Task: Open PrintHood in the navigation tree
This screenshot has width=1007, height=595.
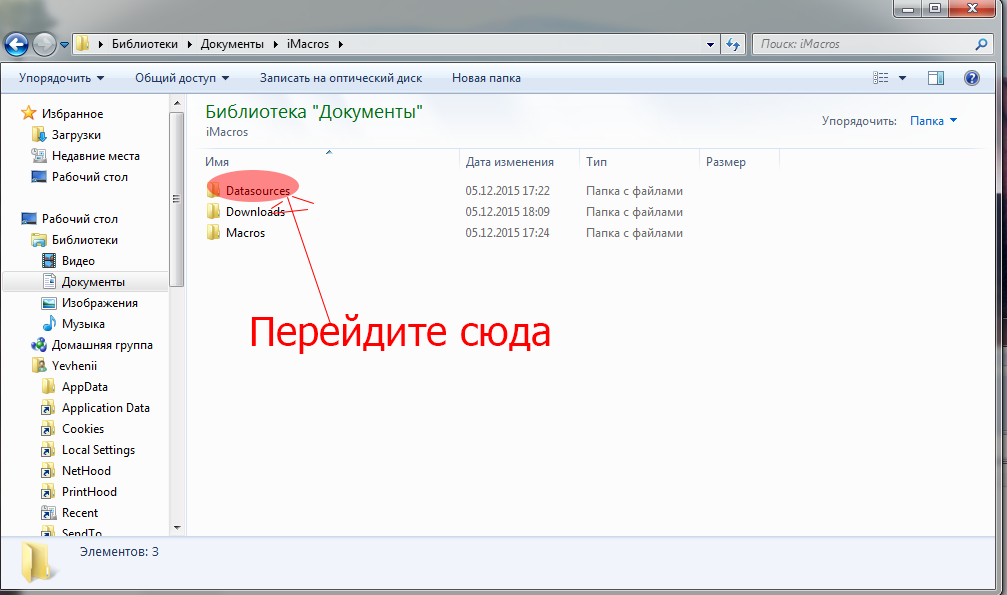Action: pos(89,492)
